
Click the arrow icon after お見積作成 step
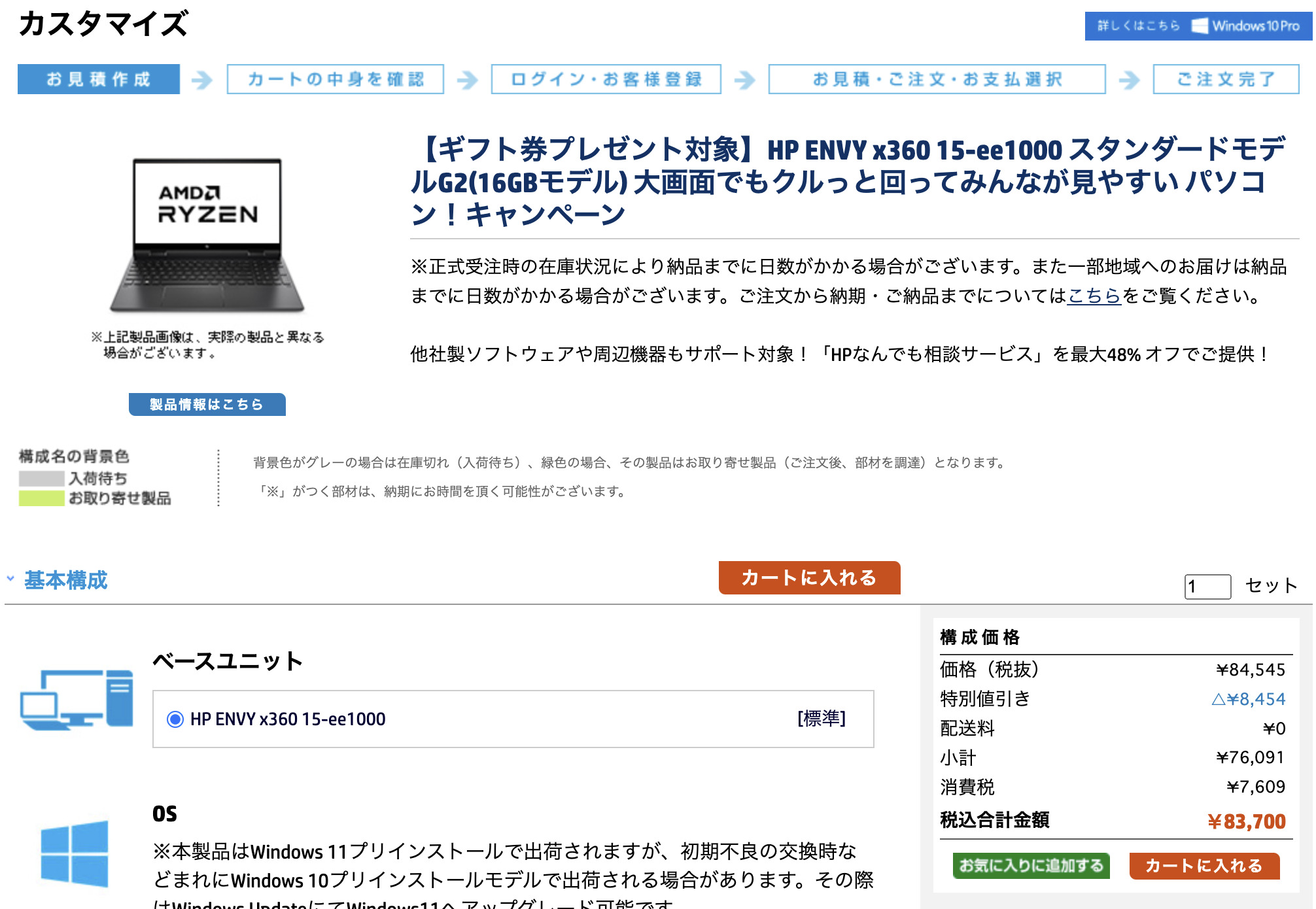(x=203, y=80)
